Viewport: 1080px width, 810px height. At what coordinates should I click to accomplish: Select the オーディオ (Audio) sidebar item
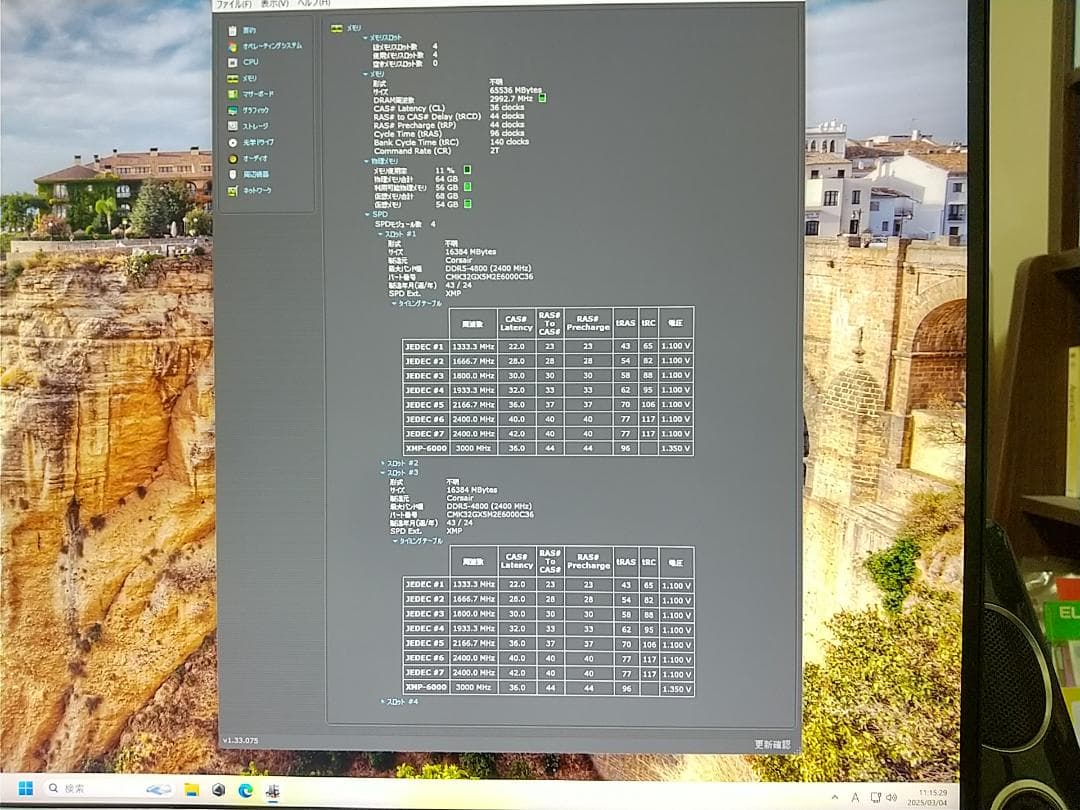pyautogui.click(x=254, y=158)
